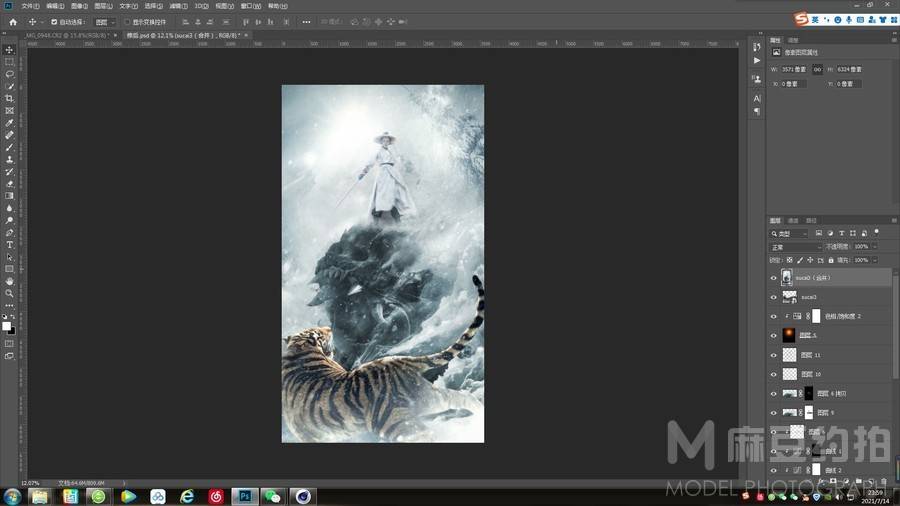Switch to the Channels tab beside Layers
900x506 pixels.
tap(793, 220)
